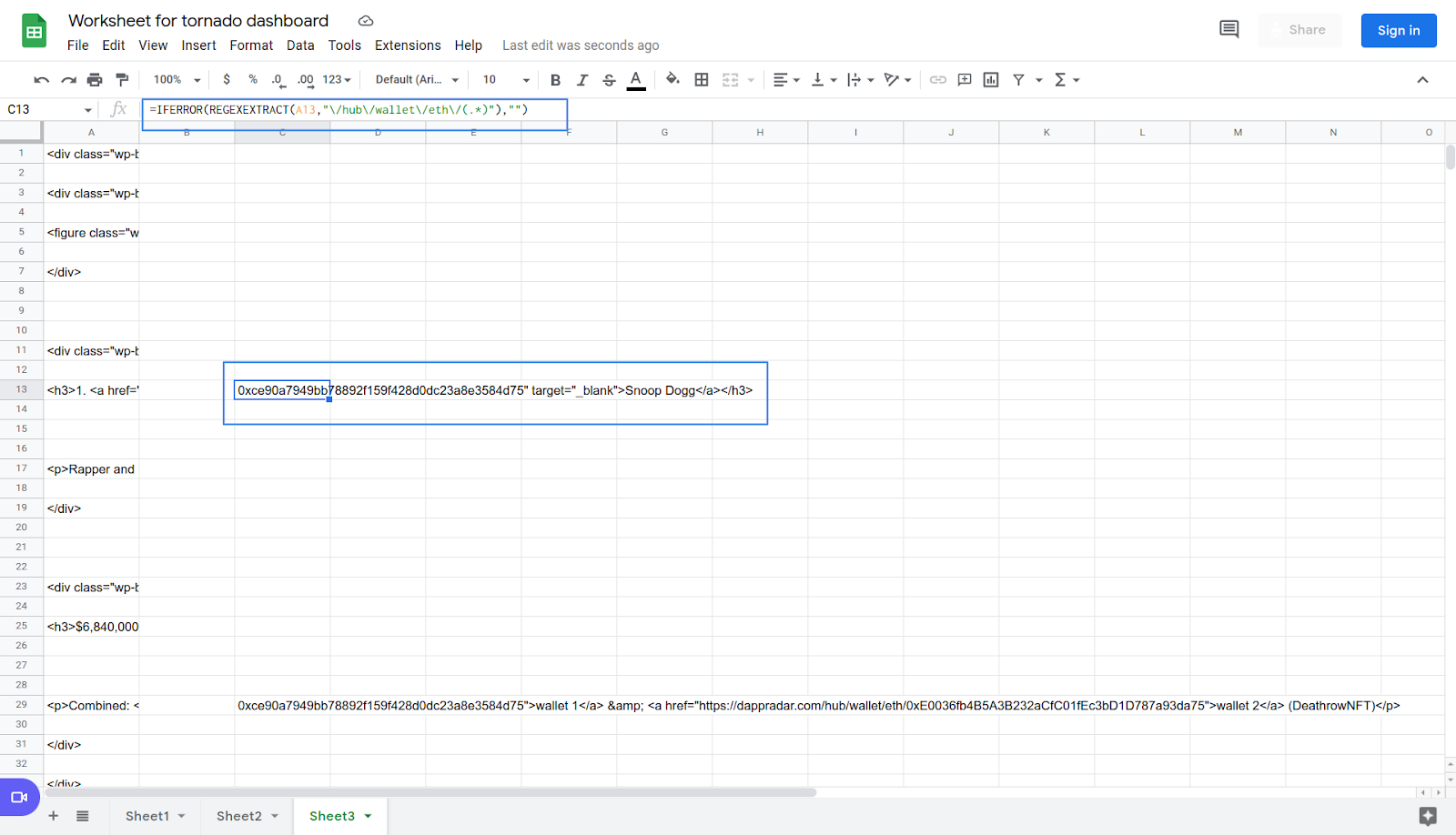Image resolution: width=1456 pixels, height=835 pixels.
Task: Click the Sign in button
Action: click(x=1399, y=30)
